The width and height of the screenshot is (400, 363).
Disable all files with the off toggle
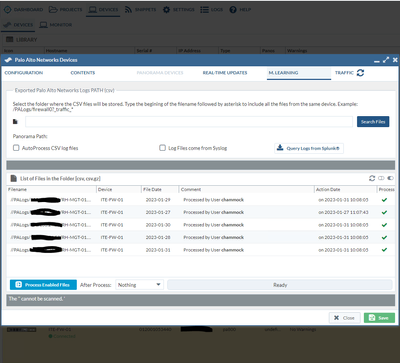tap(381, 178)
